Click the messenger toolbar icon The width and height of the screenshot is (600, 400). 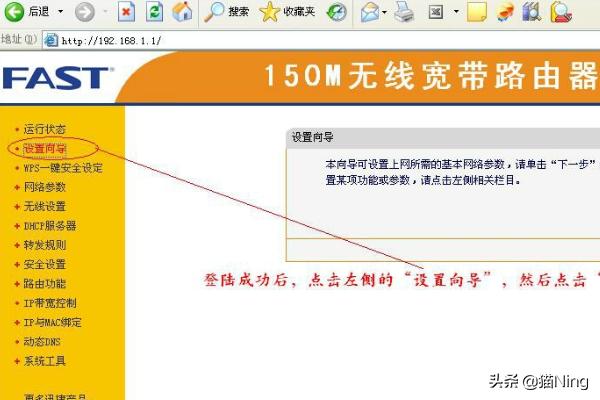[x=505, y=12]
